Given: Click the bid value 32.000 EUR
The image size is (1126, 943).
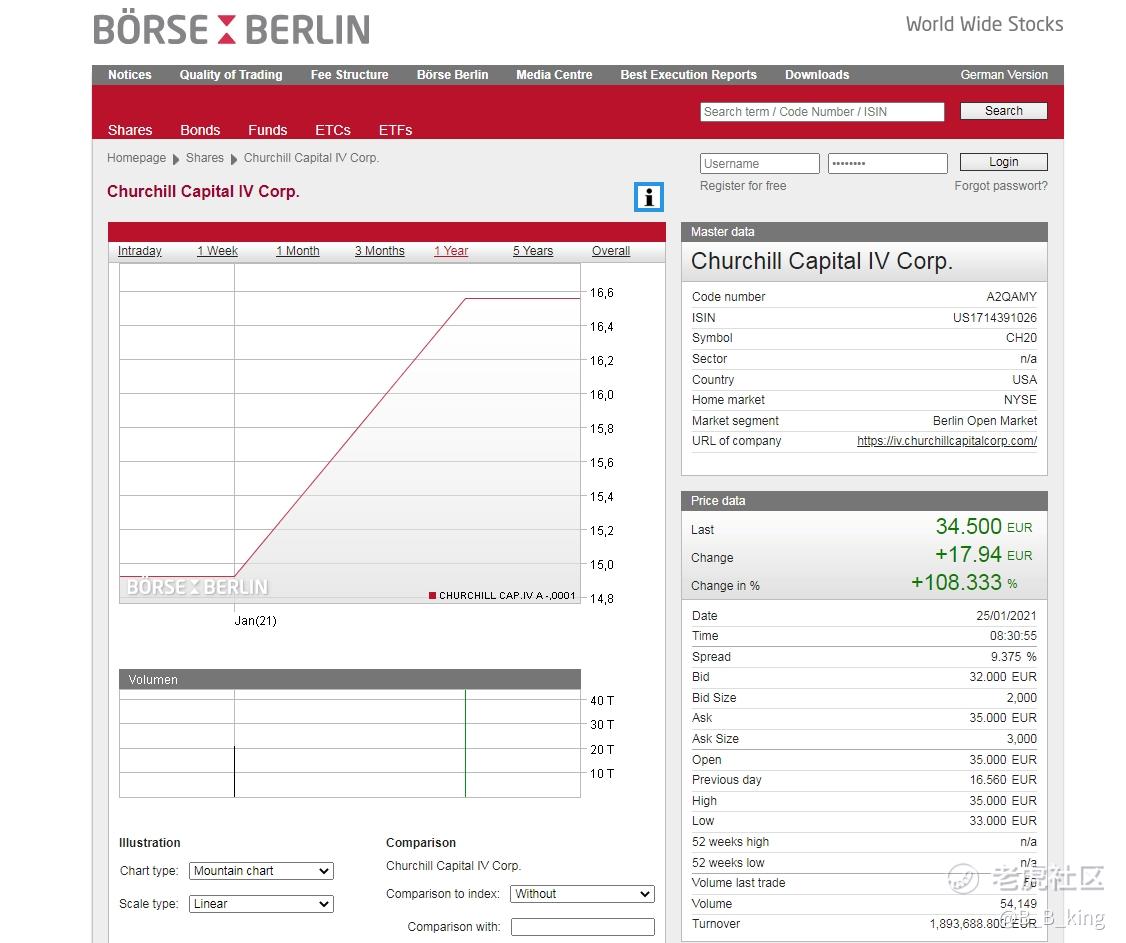Looking at the screenshot, I should (x=1003, y=677).
